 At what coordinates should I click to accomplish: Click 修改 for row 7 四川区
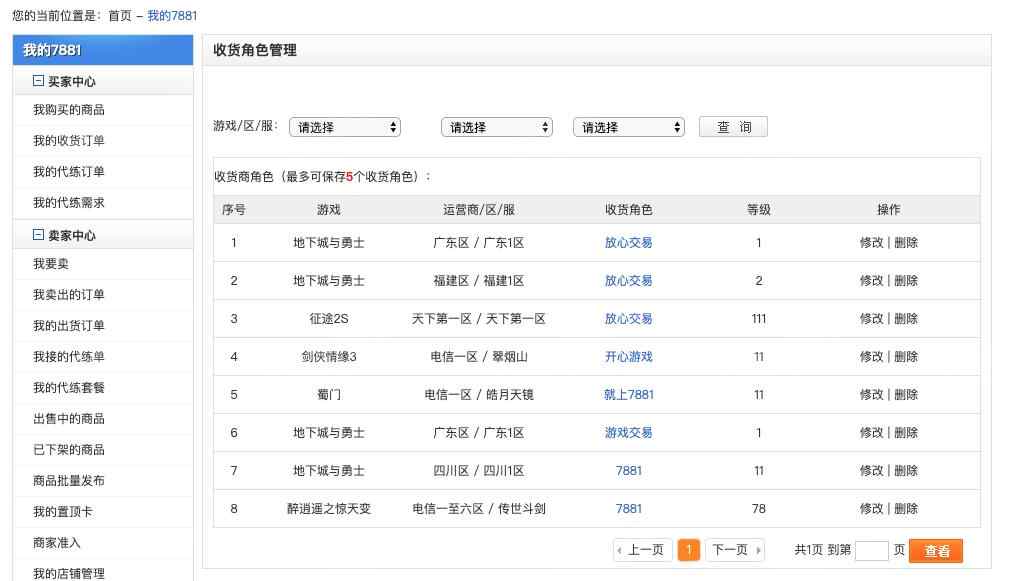click(871, 471)
